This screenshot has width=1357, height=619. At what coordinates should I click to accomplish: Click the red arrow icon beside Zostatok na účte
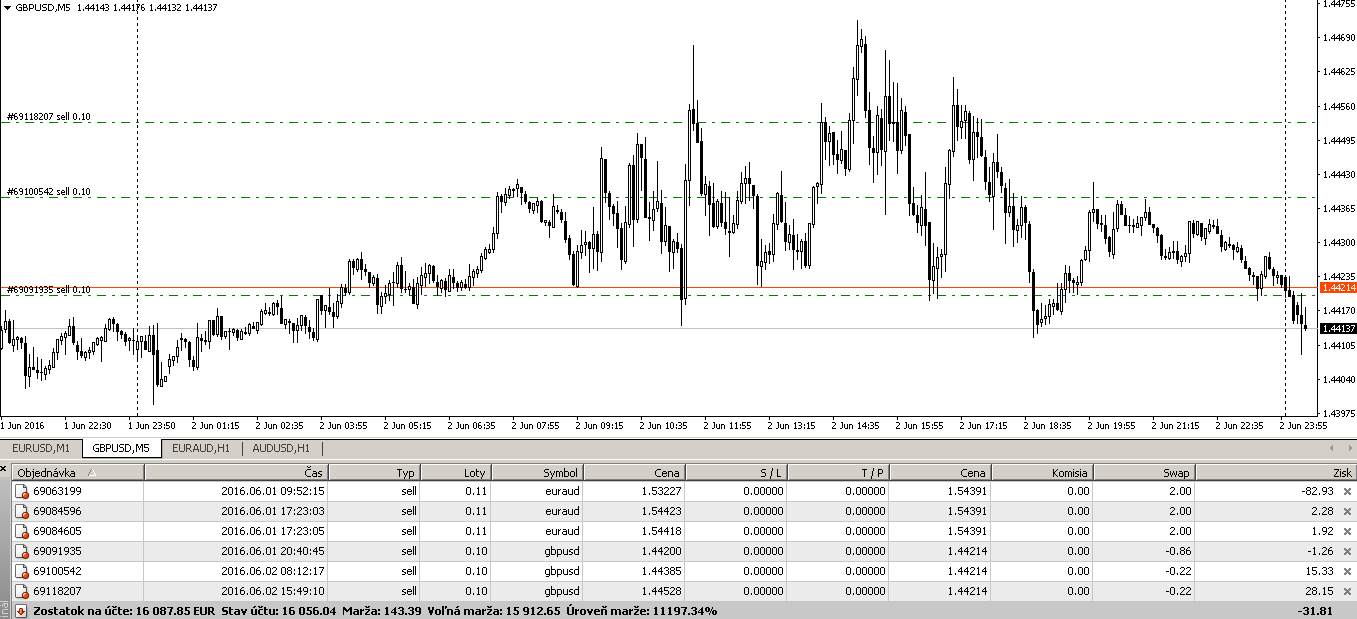click(21, 610)
